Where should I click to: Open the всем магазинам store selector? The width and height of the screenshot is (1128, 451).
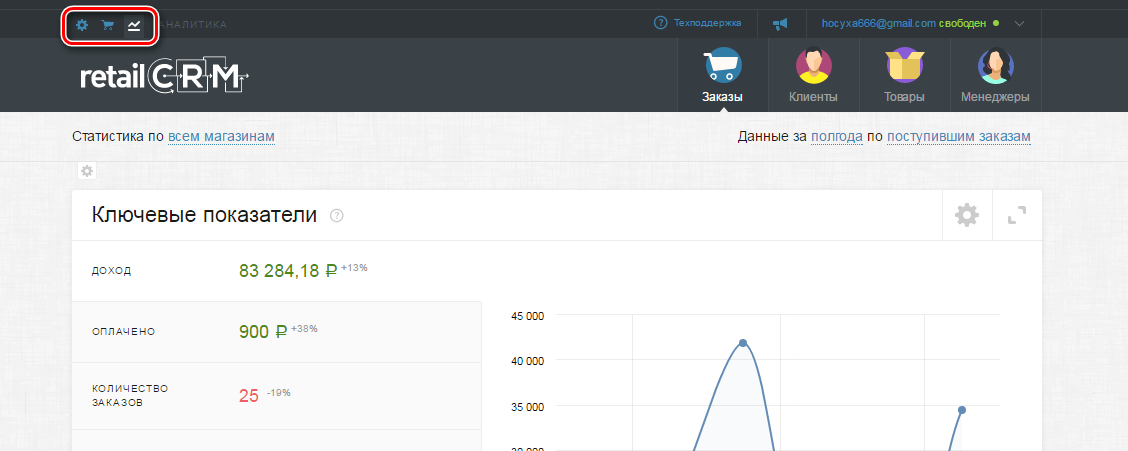coord(221,136)
